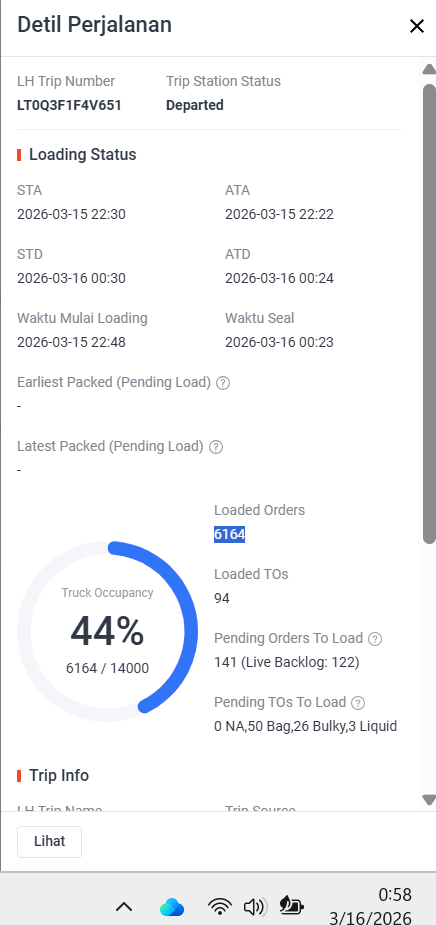Screen dimensions: 436x925
Task: Click the Lihat button
Action: pos(50,841)
